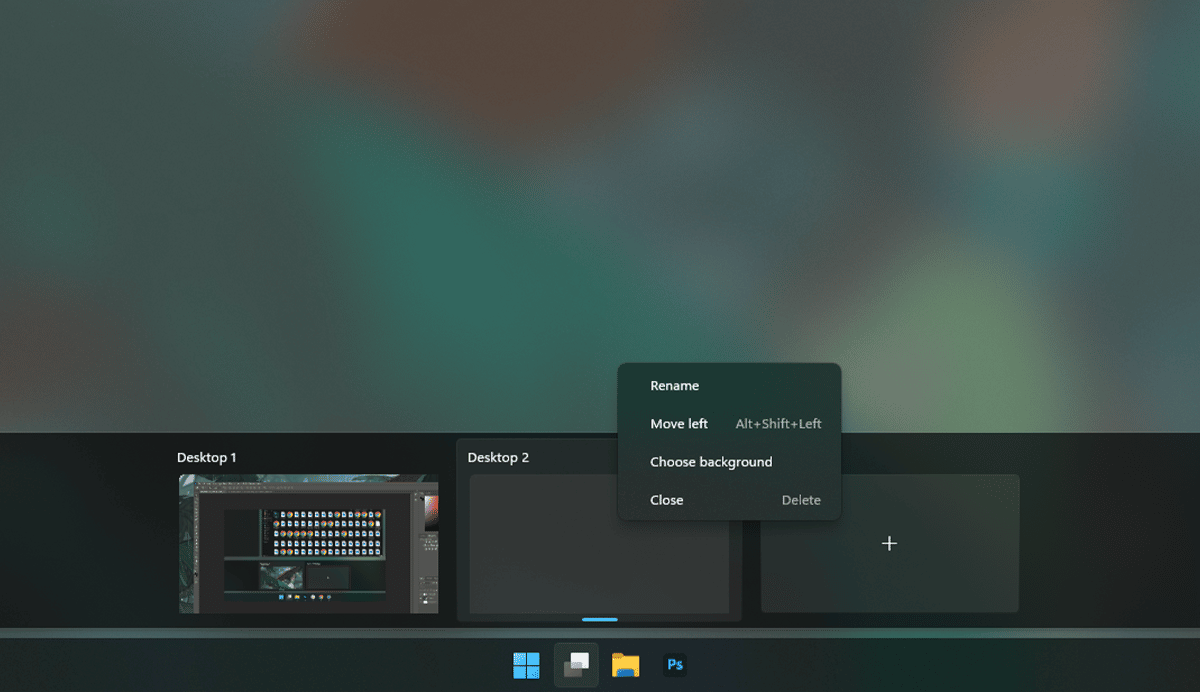This screenshot has width=1200, height=692.
Task: Open the Windows Start menu
Action: [x=526, y=665]
